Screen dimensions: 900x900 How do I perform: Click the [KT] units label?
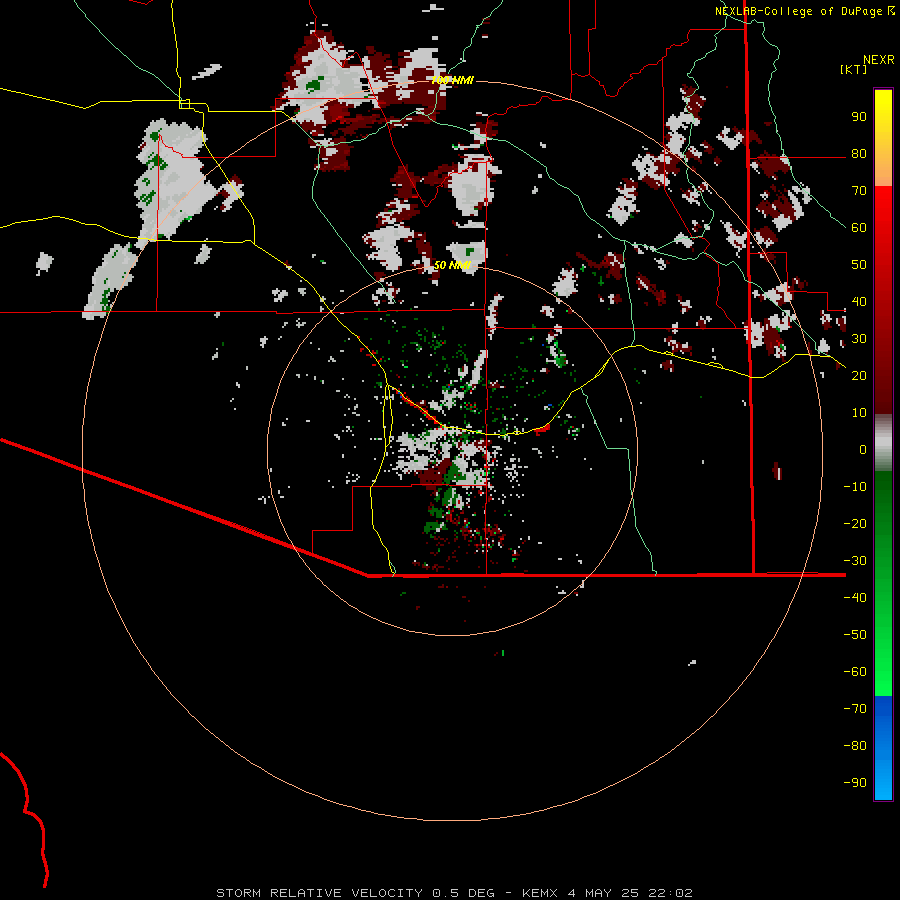coord(854,69)
